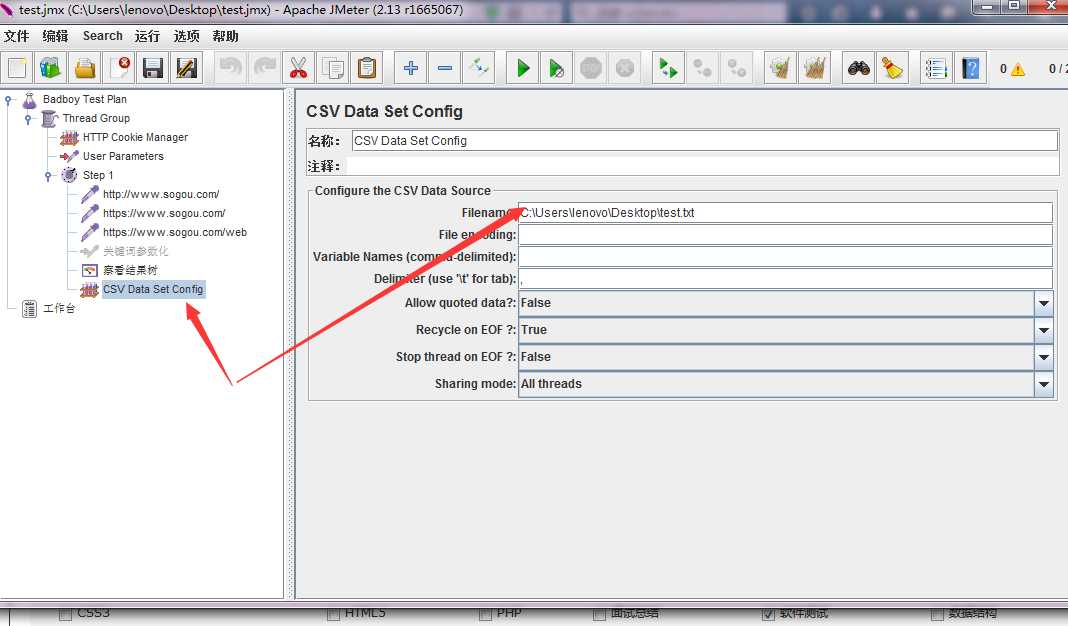Collapse all tree nodes with minus icon

click(445, 68)
